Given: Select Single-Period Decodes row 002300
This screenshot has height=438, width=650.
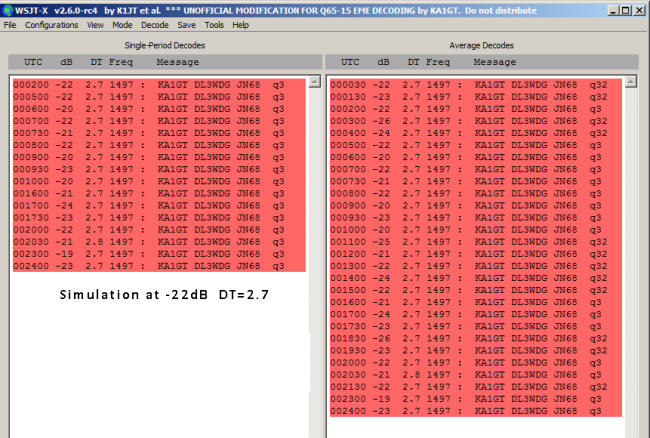Looking at the screenshot, I should (x=159, y=254).
